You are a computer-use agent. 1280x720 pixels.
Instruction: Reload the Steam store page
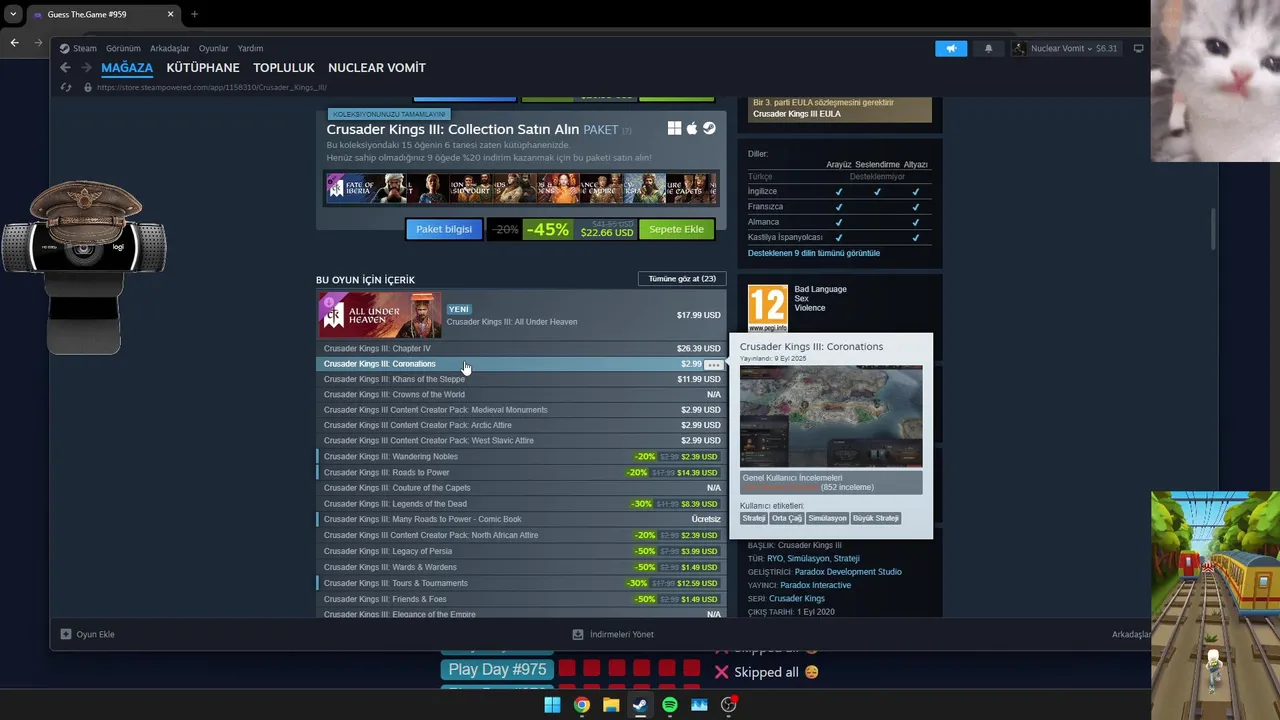(66, 87)
